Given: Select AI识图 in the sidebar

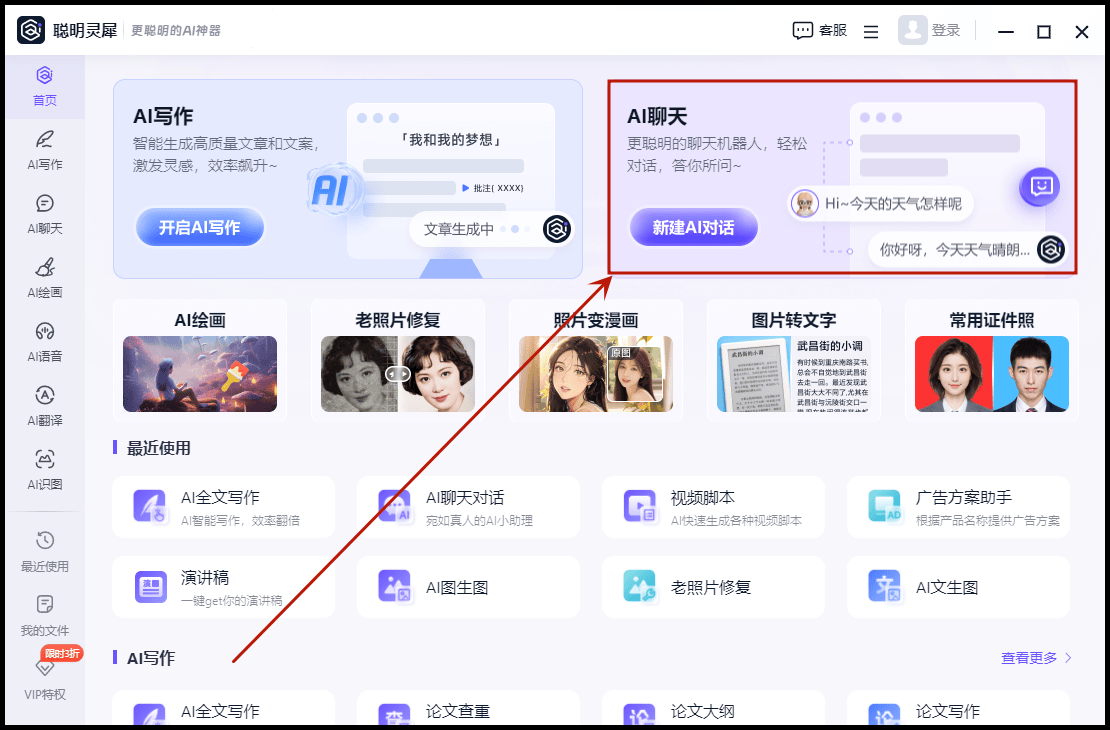Looking at the screenshot, I should click(x=44, y=469).
